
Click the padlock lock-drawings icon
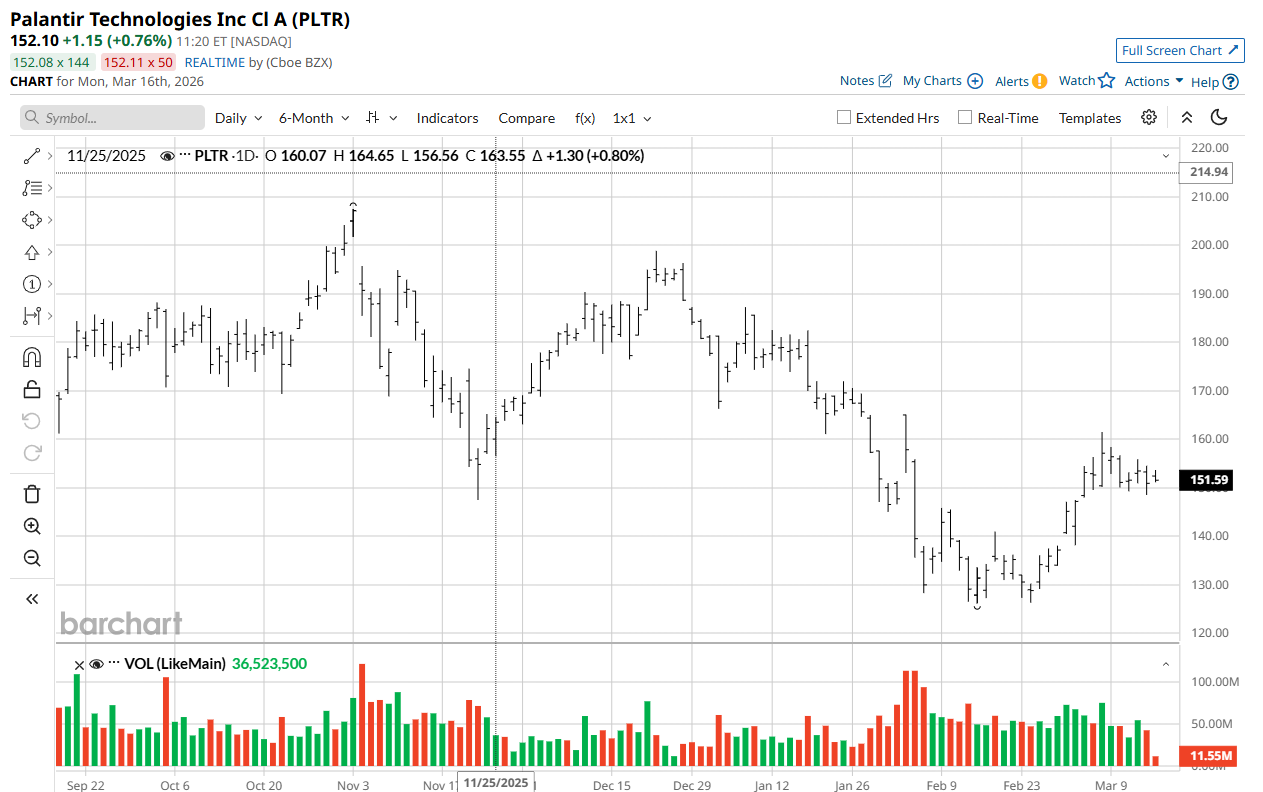(31, 389)
